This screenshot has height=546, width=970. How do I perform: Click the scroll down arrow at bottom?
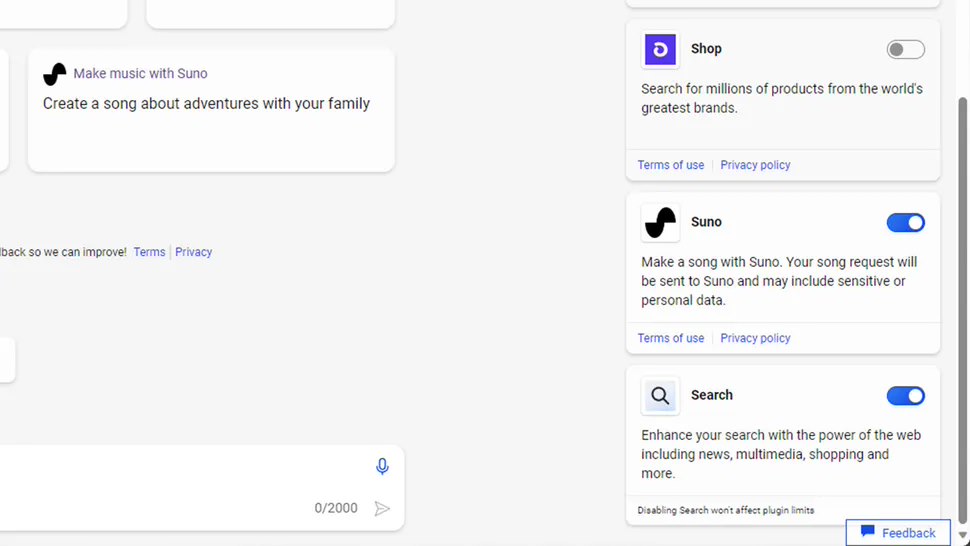tap(963, 536)
